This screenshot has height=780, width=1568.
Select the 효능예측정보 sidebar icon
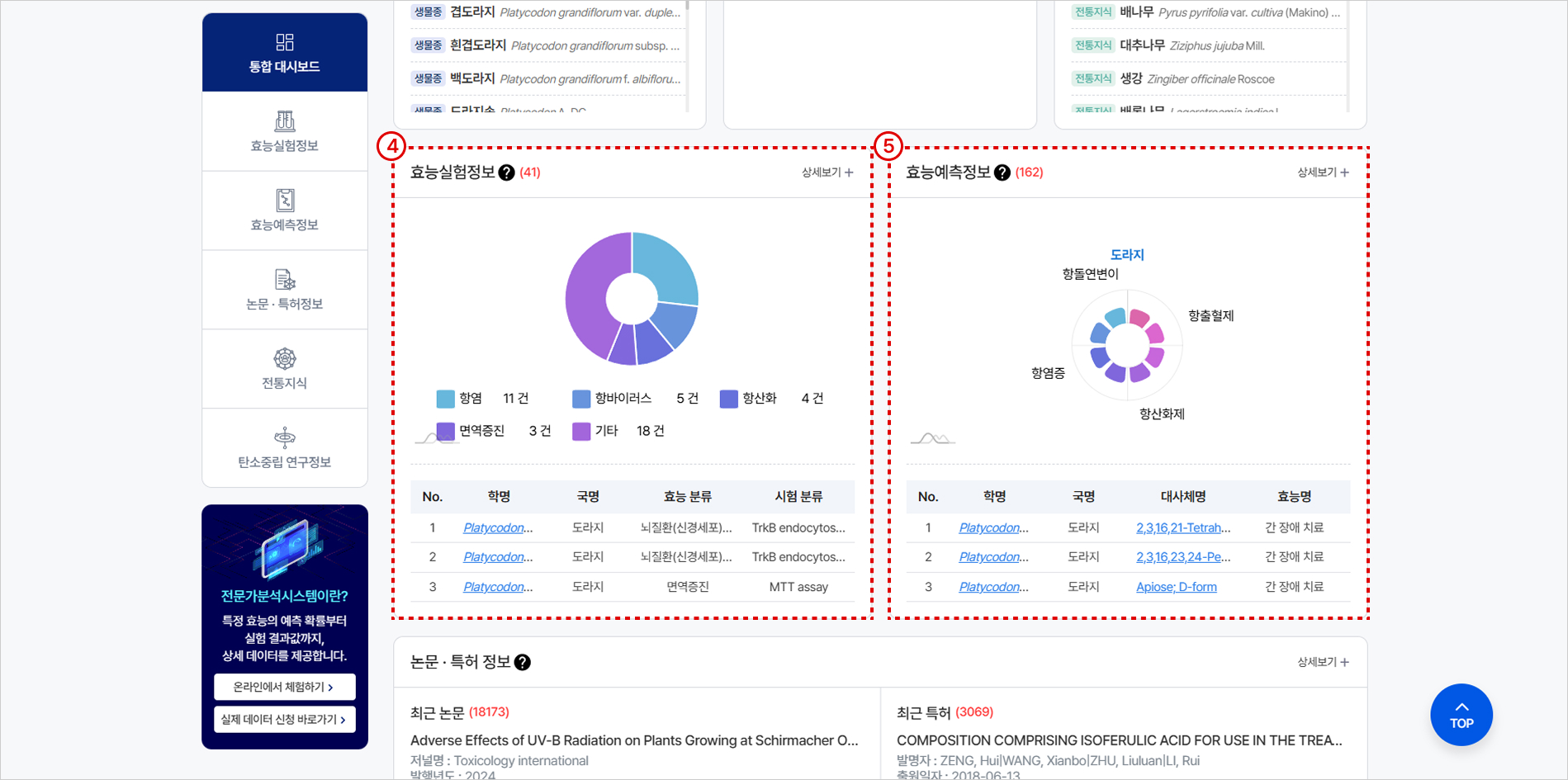tap(284, 211)
